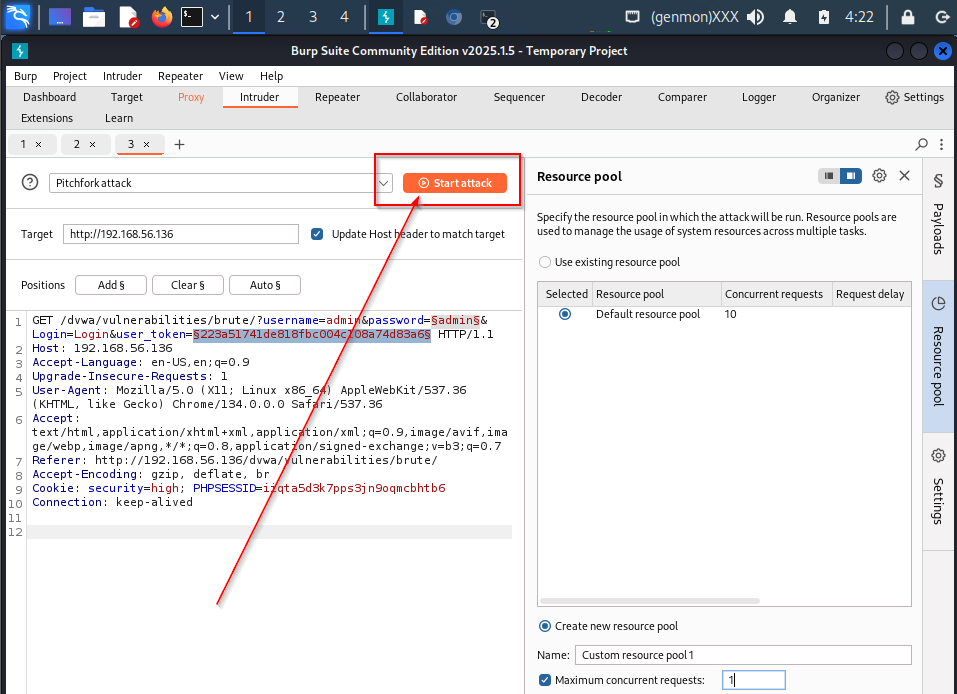The width and height of the screenshot is (957, 694).
Task: Open the View menu
Action: point(231,76)
